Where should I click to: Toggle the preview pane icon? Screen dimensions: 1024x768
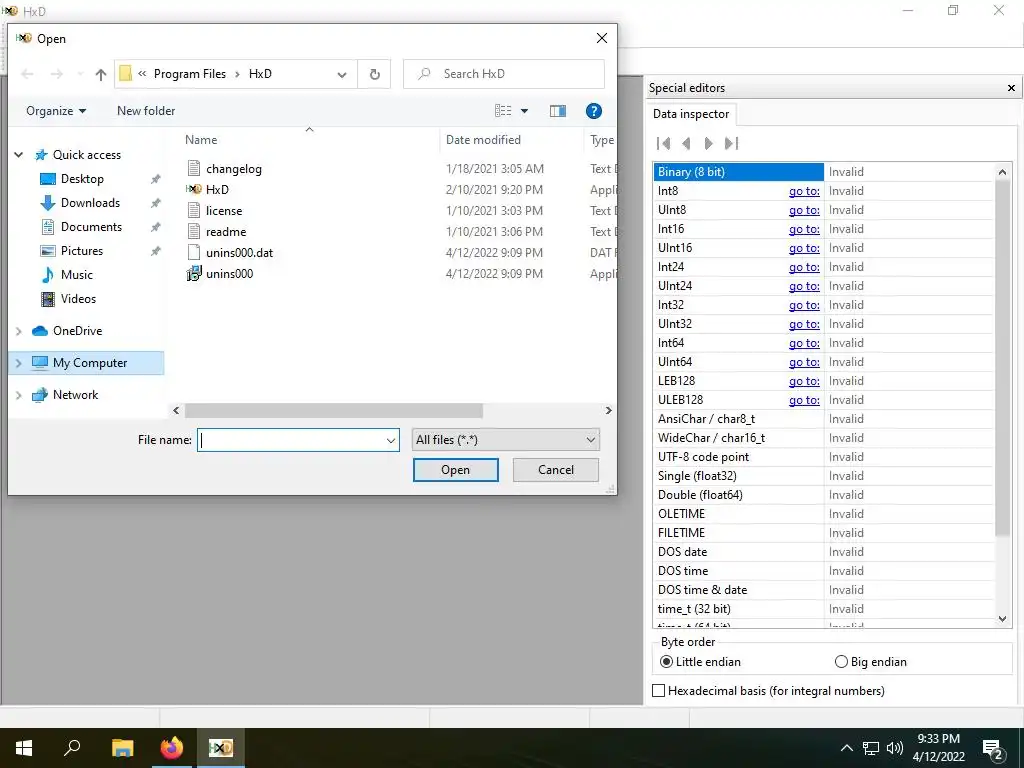(558, 111)
